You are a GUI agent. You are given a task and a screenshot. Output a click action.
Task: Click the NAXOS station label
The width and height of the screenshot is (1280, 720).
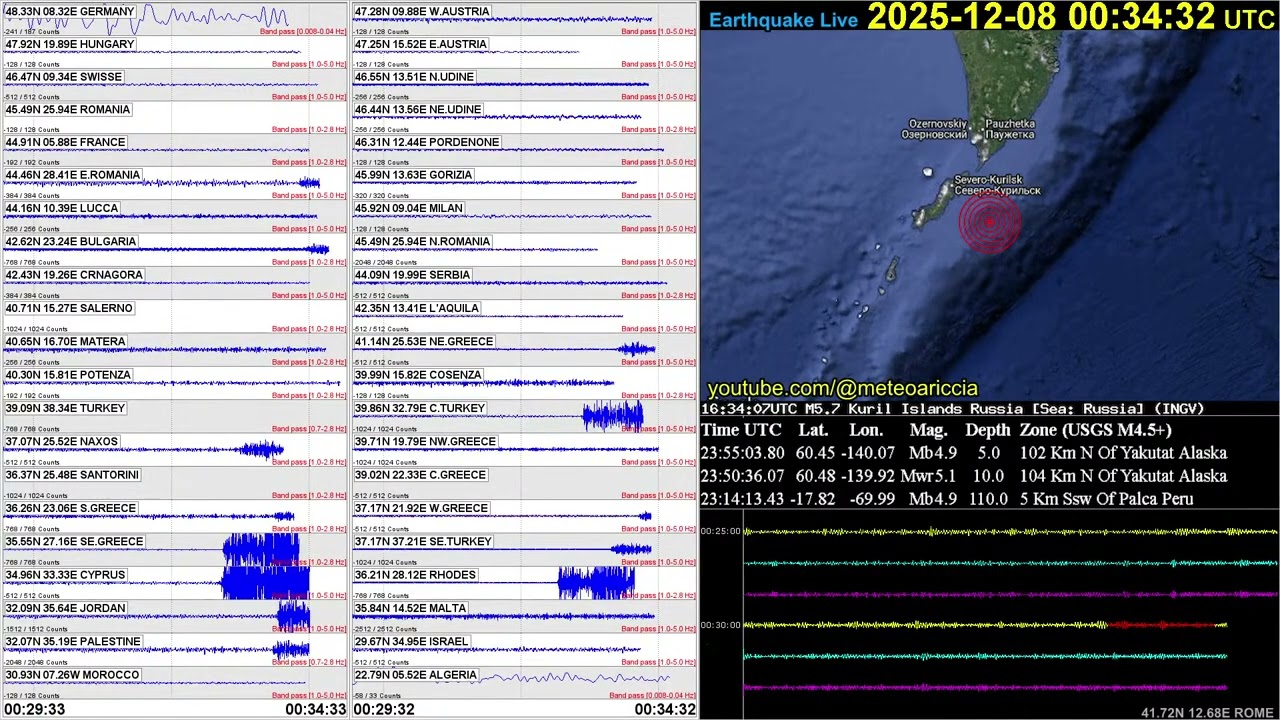pos(62,442)
